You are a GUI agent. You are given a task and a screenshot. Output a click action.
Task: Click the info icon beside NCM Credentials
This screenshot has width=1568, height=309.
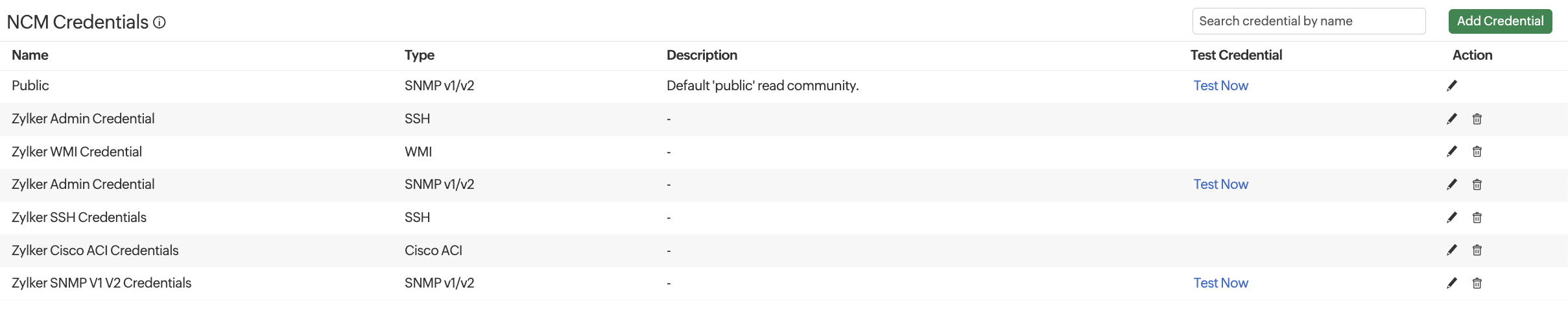(x=160, y=23)
